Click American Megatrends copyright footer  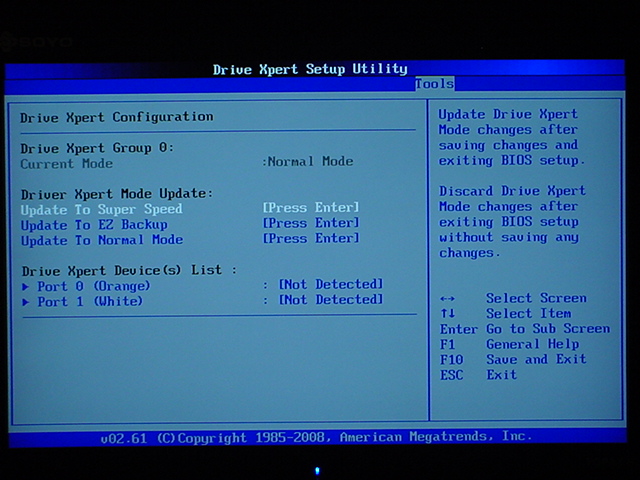pyautogui.click(x=316, y=438)
